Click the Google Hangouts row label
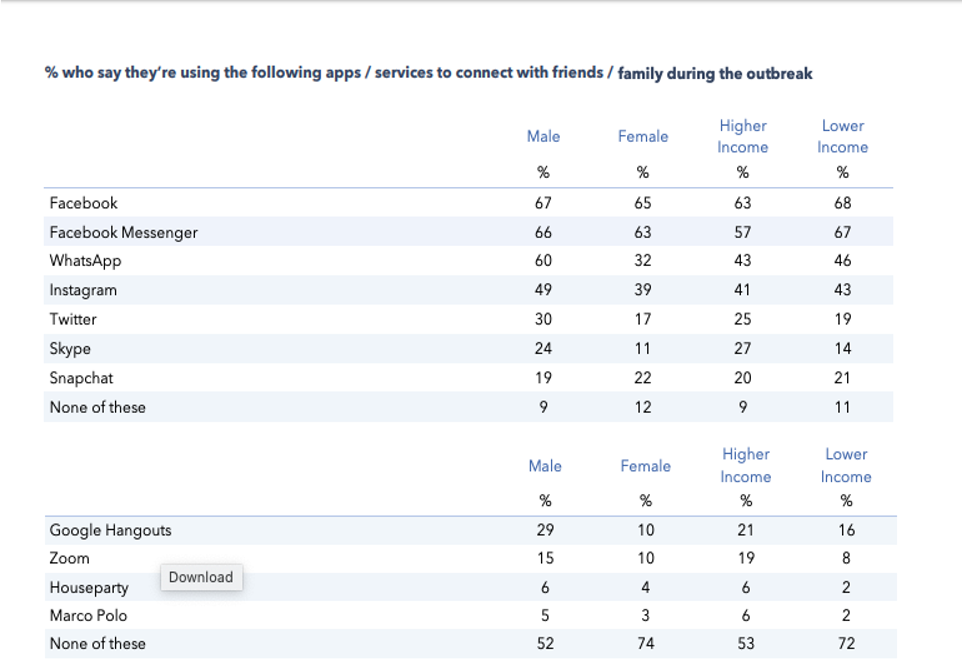 click(x=110, y=530)
